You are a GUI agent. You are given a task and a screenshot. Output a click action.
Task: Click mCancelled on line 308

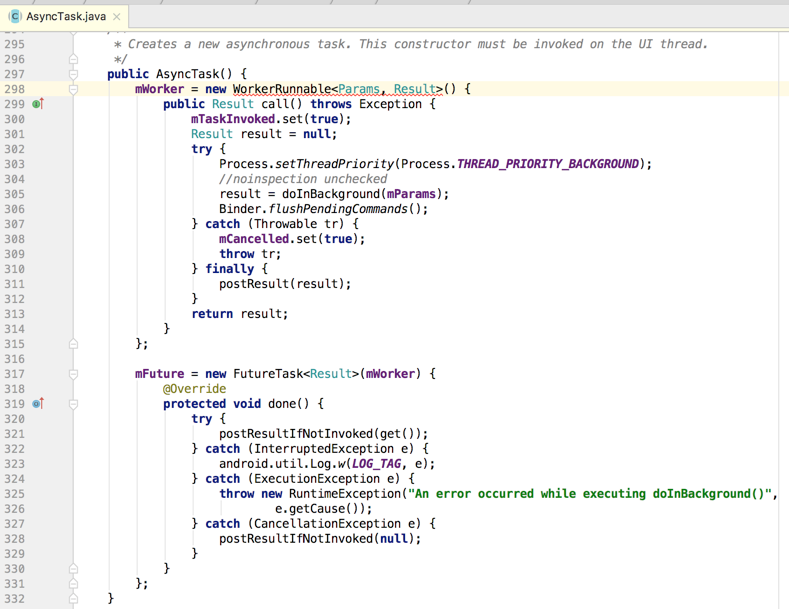click(x=254, y=239)
